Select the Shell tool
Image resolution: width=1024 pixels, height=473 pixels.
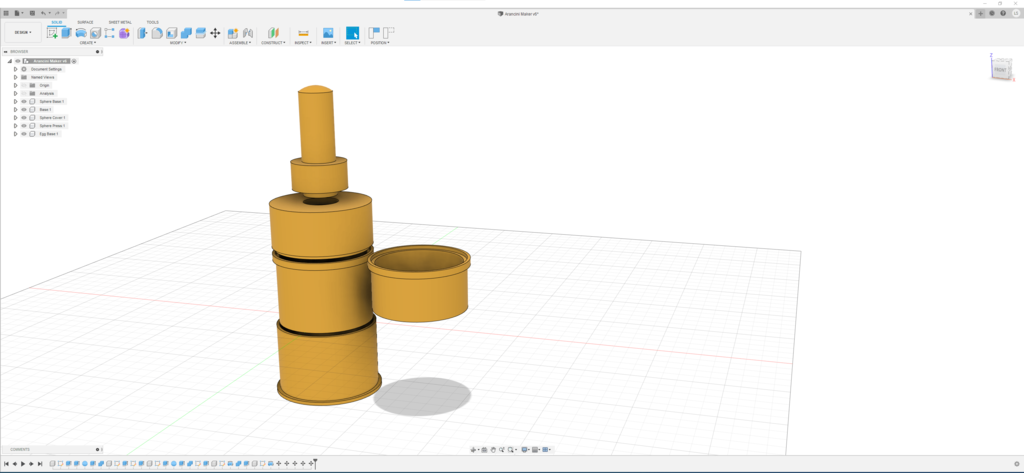[172, 33]
